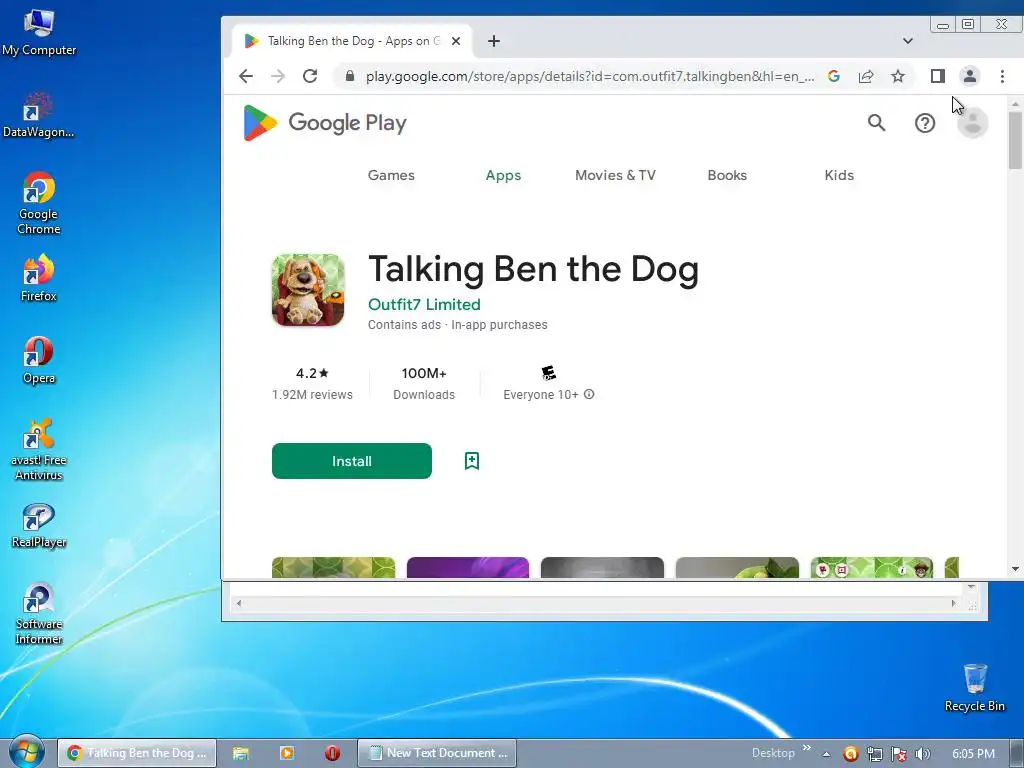The image size is (1024, 768).
Task: Click Chrome's forward navigation arrow
Action: pyautogui.click(x=278, y=76)
